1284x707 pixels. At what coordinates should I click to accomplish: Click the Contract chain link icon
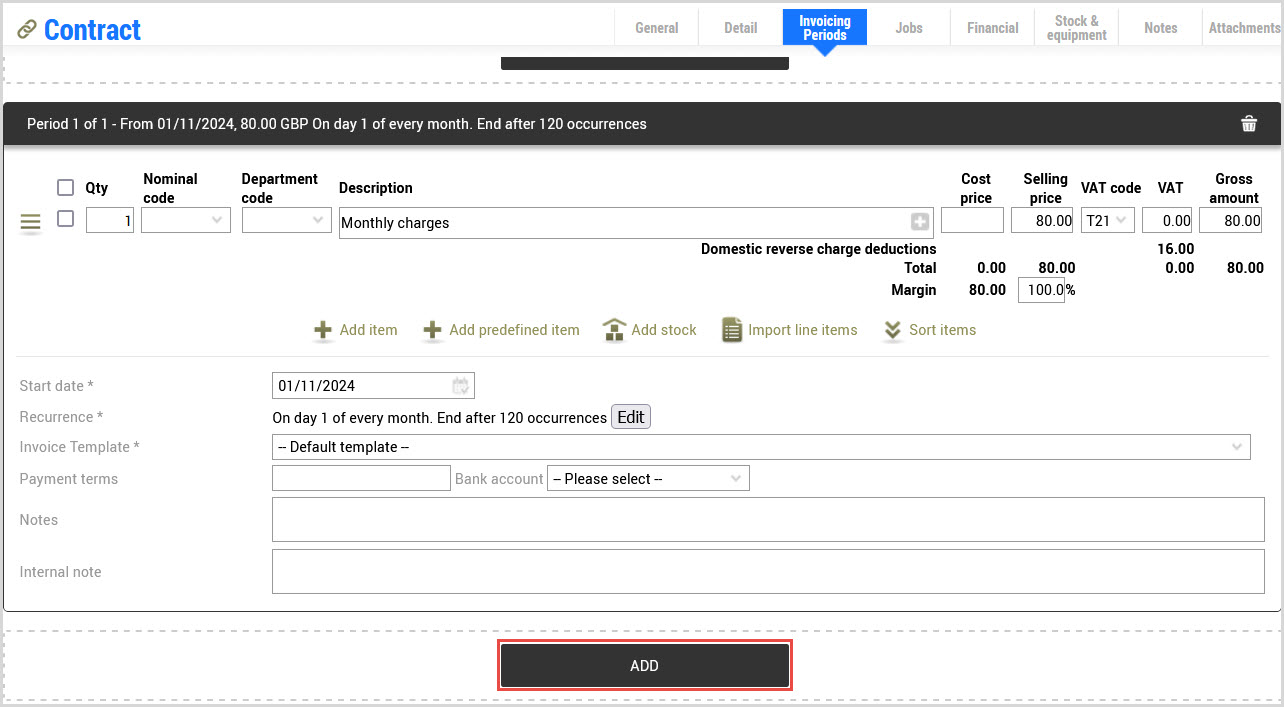pos(27,29)
